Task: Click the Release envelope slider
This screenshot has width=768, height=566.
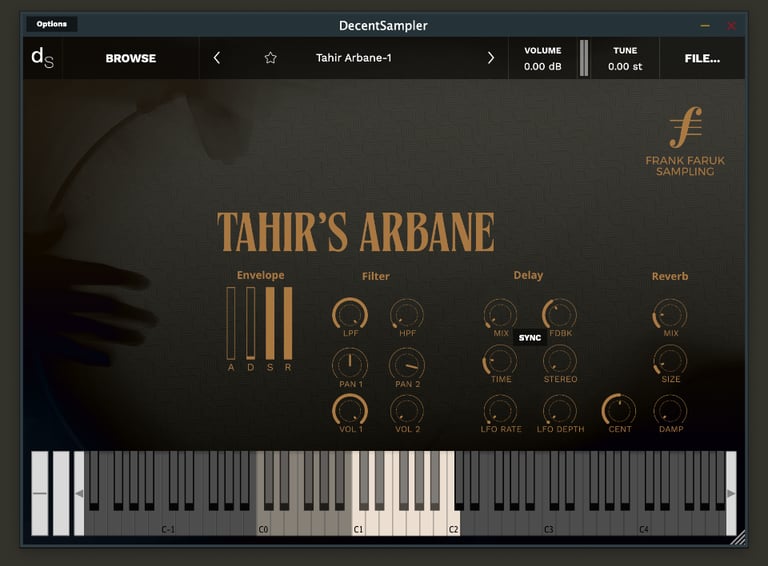Action: (288, 323)
